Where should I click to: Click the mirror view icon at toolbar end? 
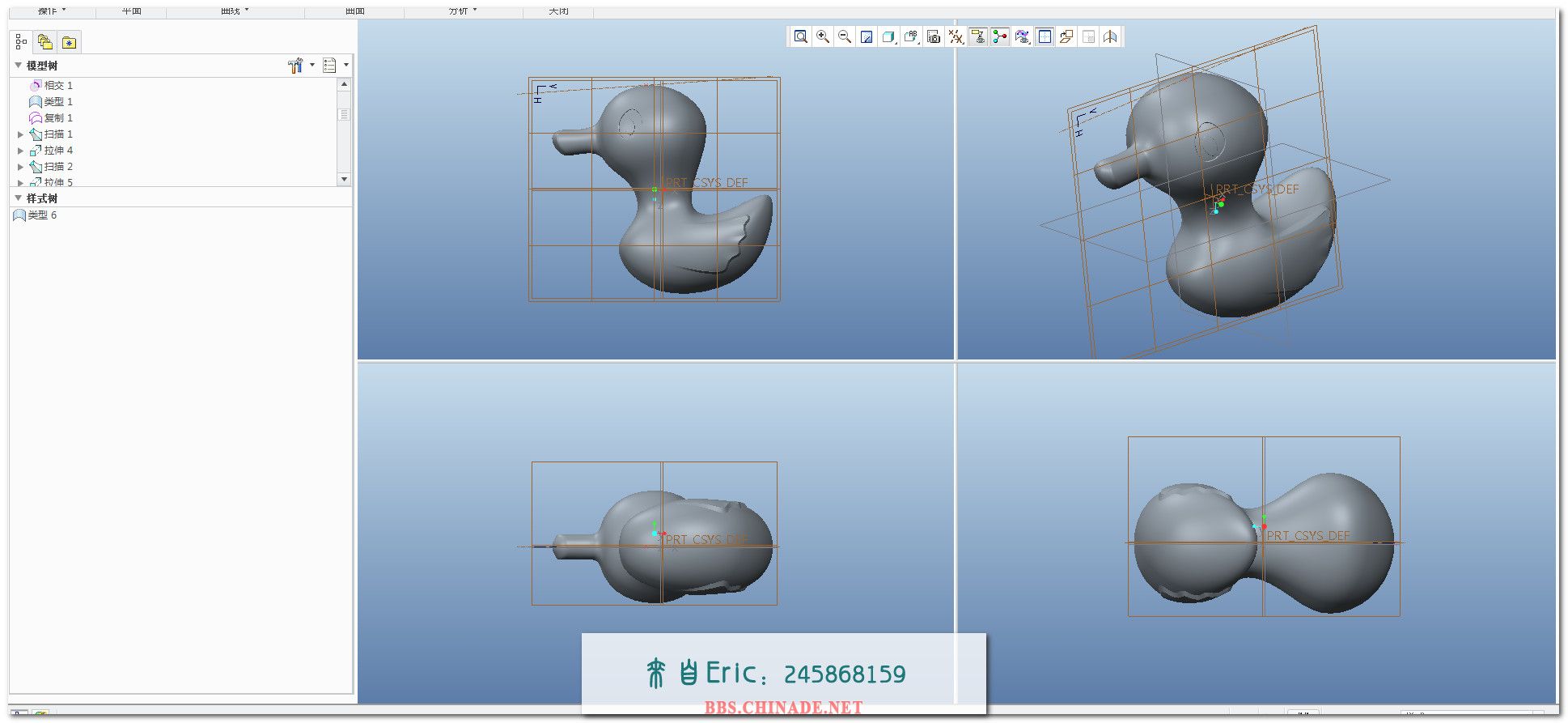point(1110,36)
